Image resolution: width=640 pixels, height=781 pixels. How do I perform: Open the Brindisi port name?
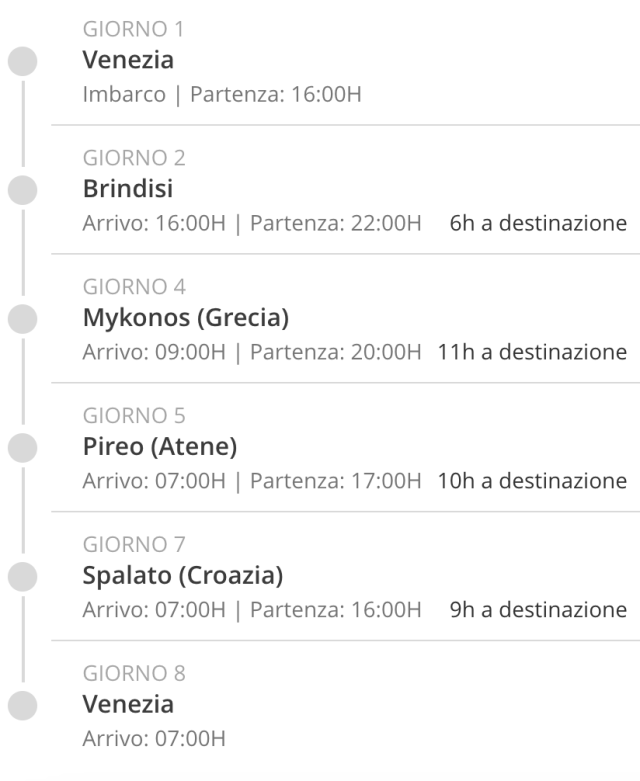click(128, 189)
